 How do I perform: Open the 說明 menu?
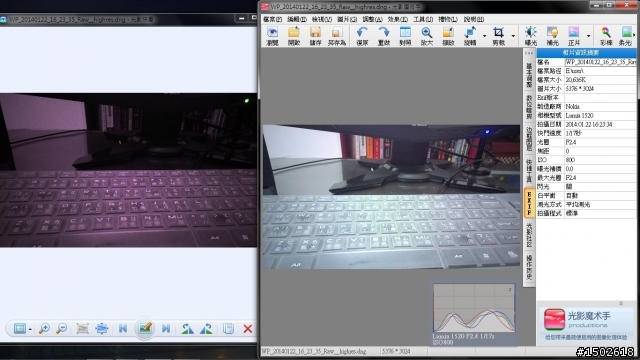coord(473,19)
